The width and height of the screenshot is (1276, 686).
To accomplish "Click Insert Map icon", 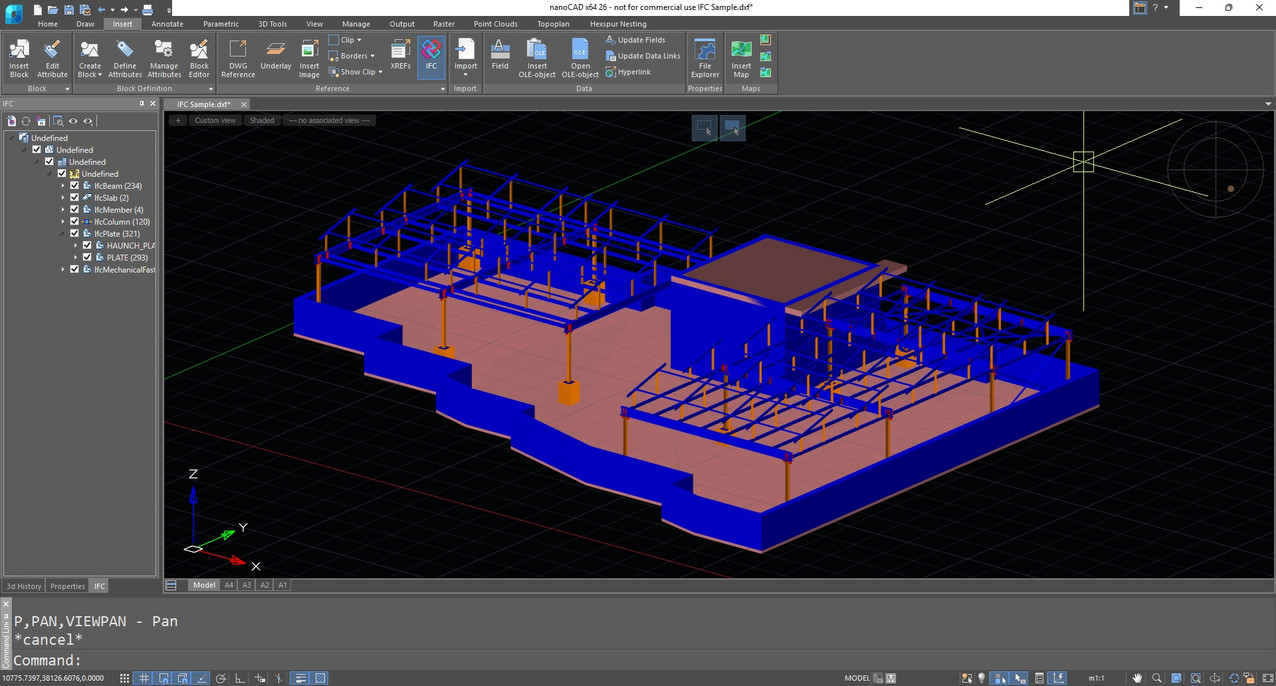I will click(741, 58).
